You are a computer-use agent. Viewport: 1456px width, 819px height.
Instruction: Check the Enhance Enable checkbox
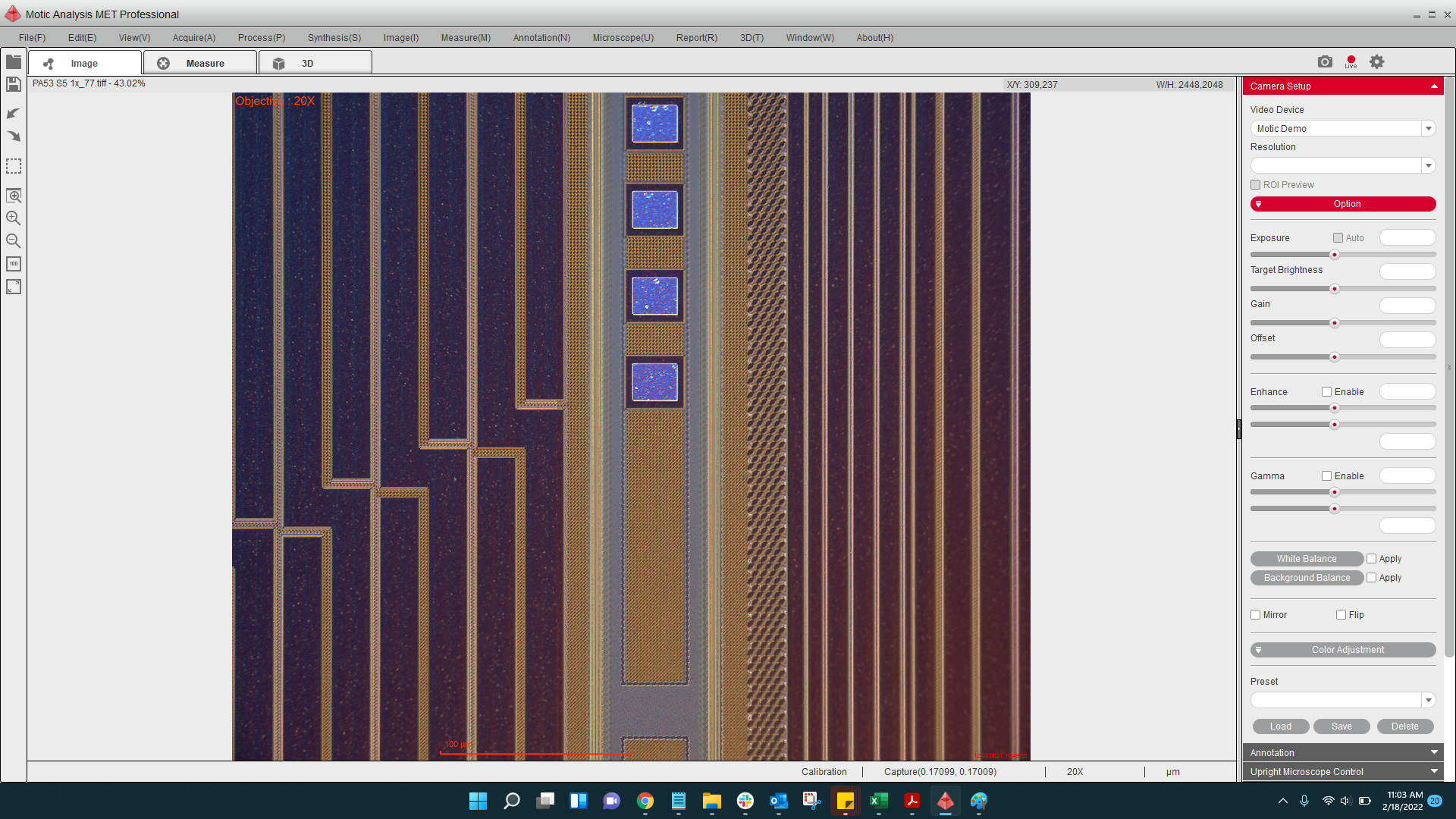[x=1327, y=392]
